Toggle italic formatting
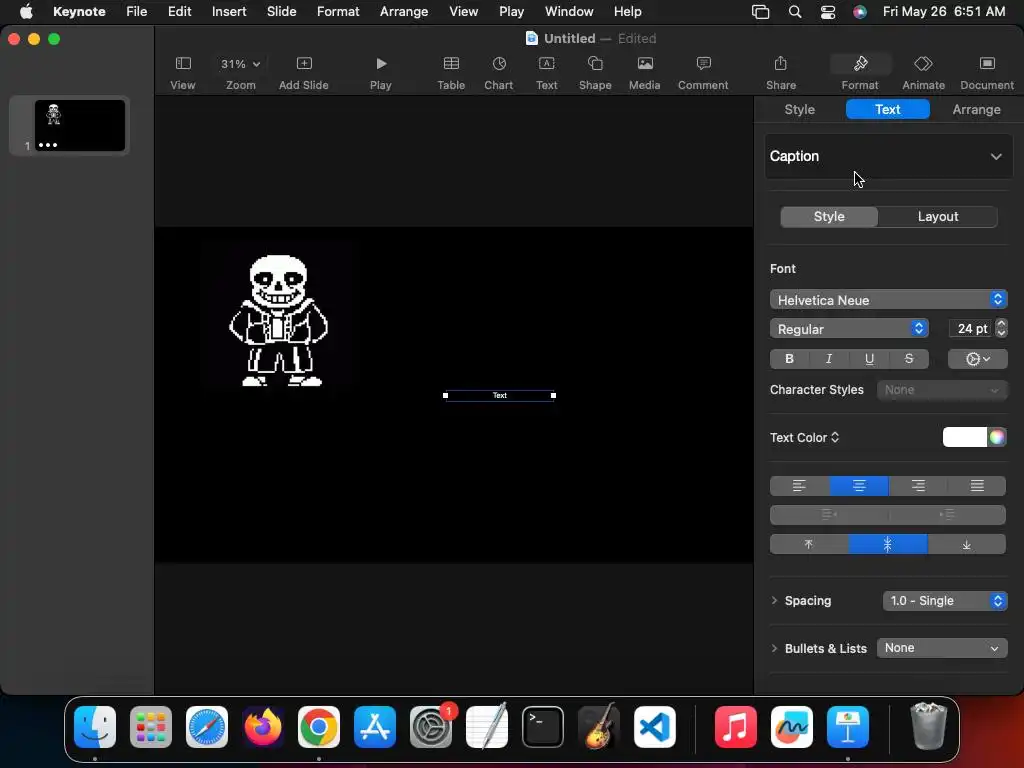1024x768 pixels. click(x=829, y=359)
